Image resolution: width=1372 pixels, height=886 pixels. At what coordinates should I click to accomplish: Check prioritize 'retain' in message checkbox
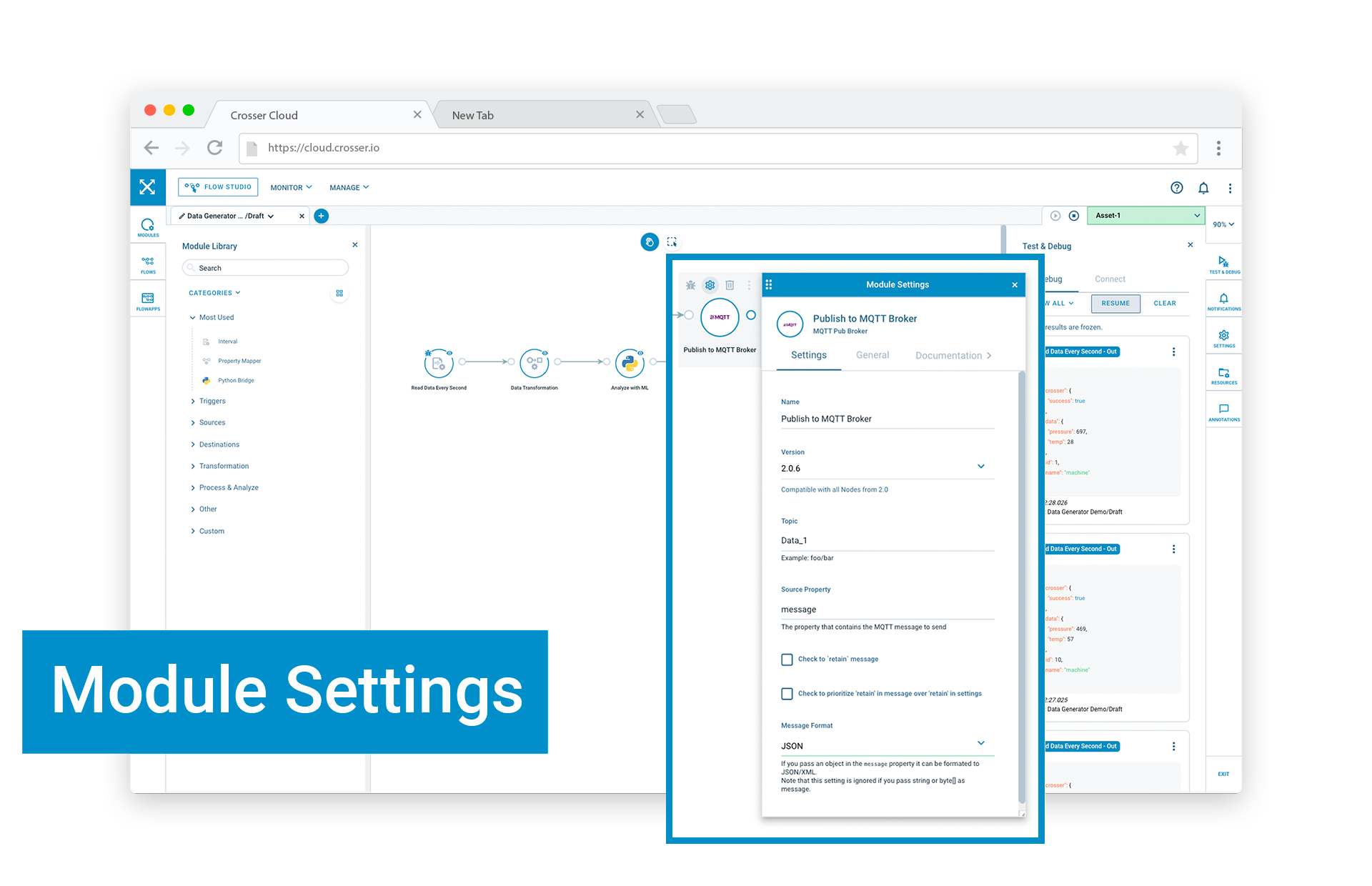pos(787,694)
